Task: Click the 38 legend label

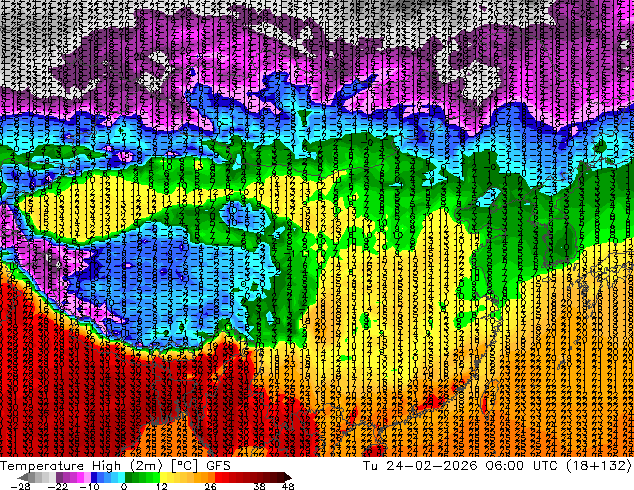Action: [x=259, y=486]
